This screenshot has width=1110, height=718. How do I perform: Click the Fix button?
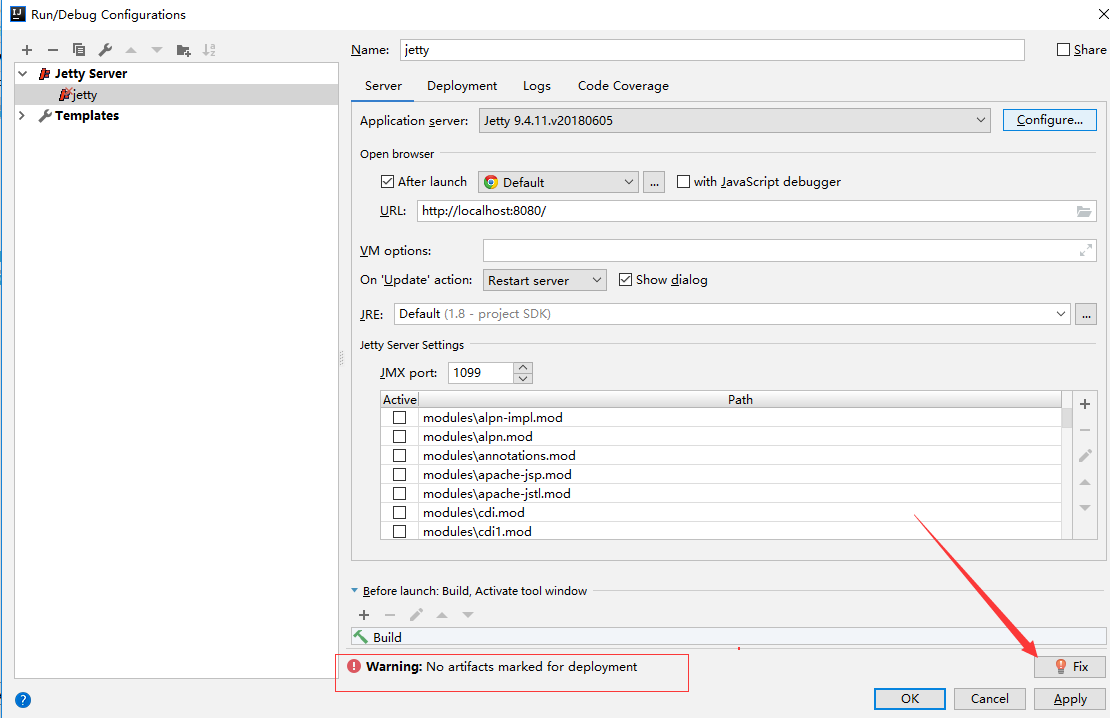click(x=1070, y=666)
